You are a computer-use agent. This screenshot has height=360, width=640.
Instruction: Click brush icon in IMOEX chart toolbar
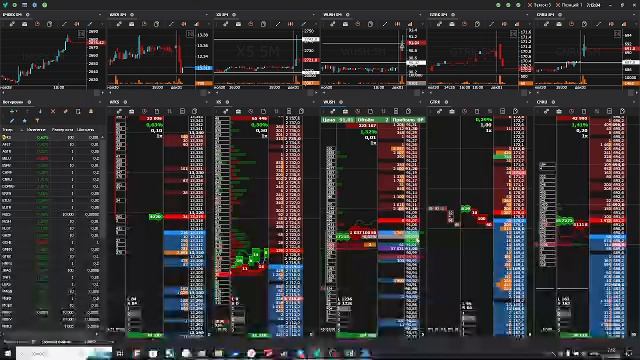tap(90, 24)
